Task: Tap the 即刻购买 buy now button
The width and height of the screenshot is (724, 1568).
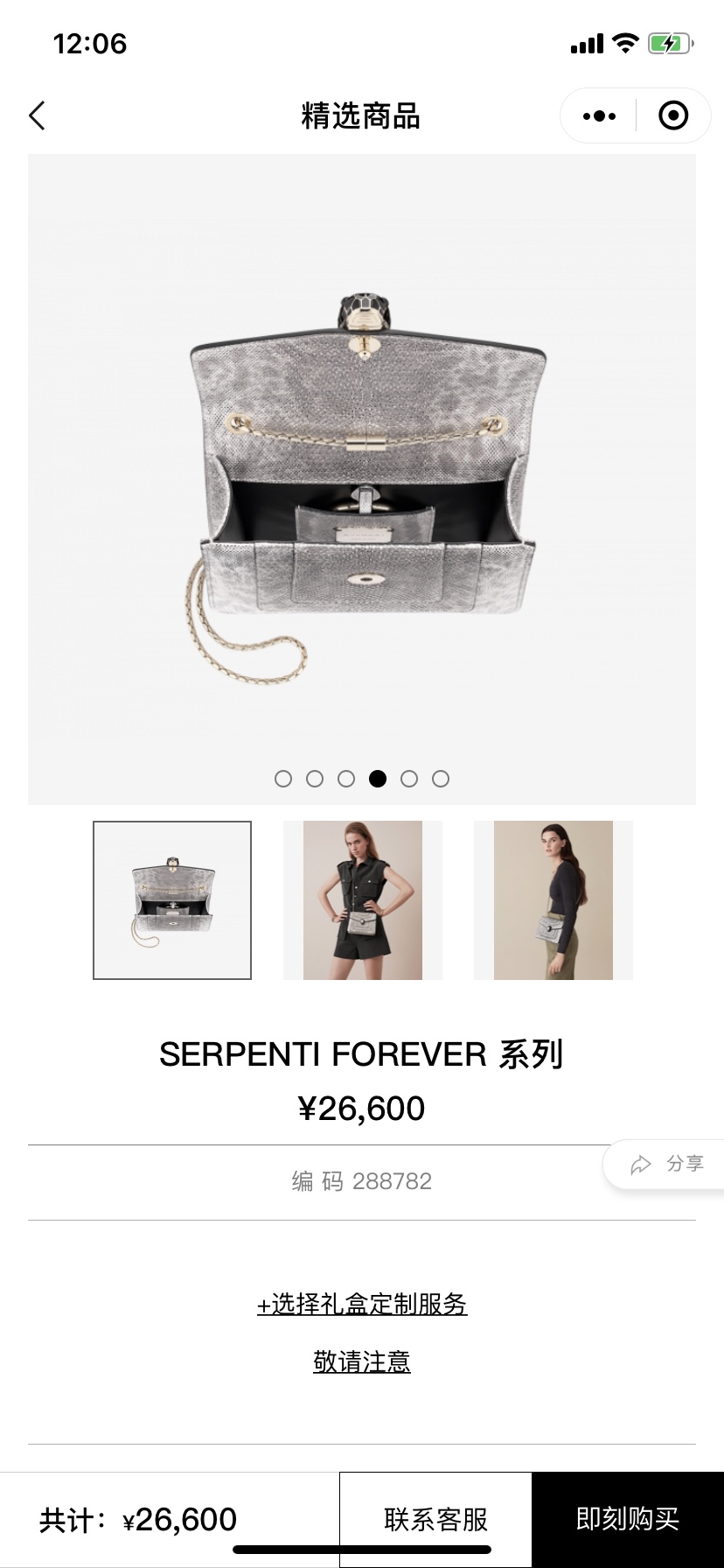Action: click(628, 1519)
